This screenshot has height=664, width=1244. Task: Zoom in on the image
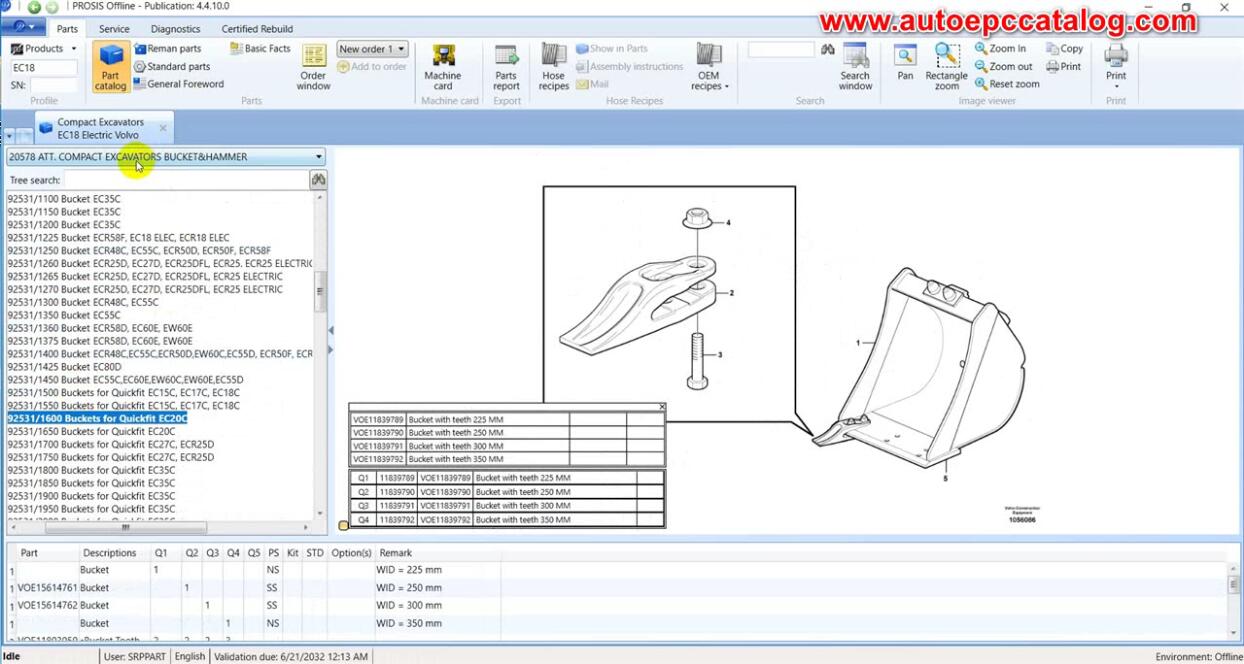[x=1000, y=48]
